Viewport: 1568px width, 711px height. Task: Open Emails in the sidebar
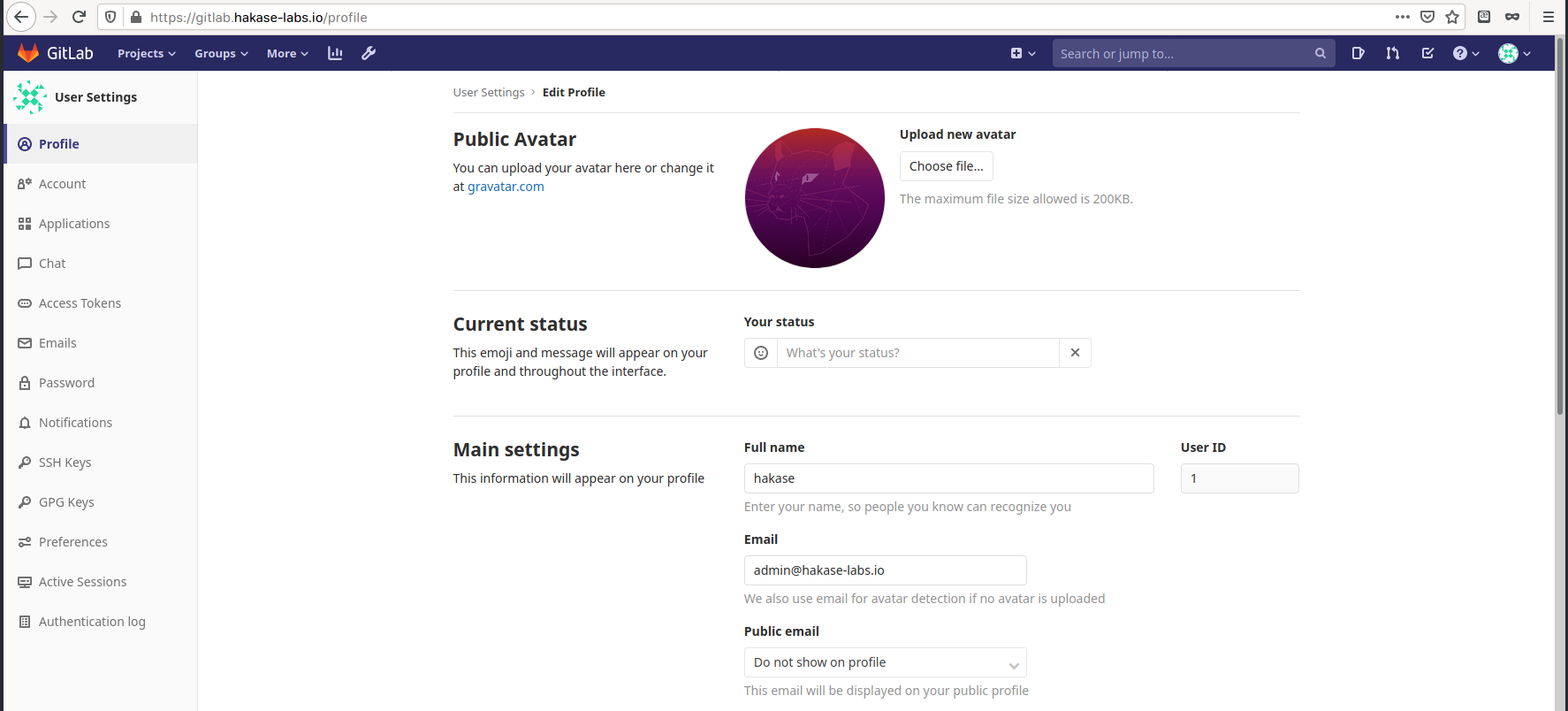coord(101,343)
